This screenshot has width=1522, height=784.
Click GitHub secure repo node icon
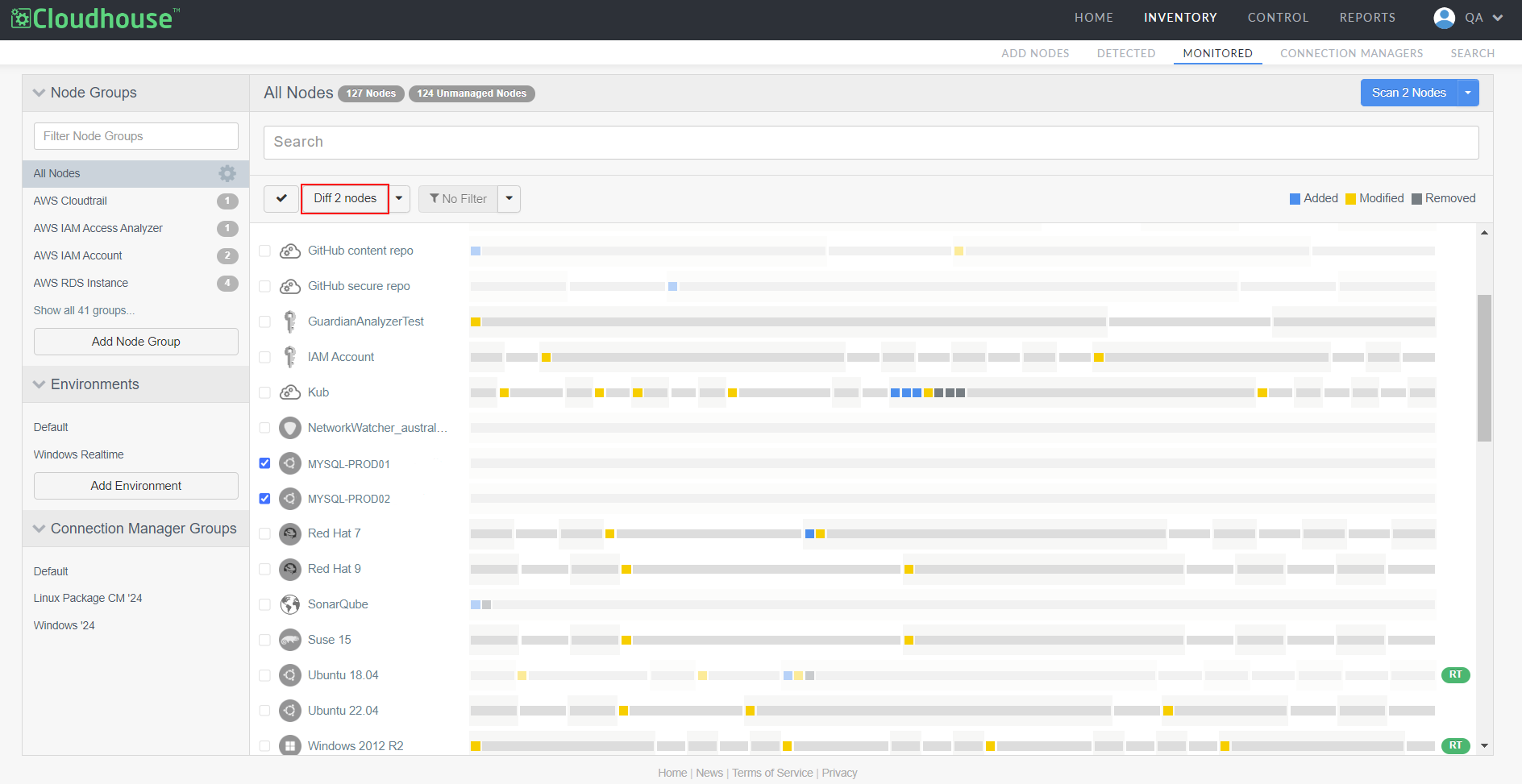[x=290, y=287]
